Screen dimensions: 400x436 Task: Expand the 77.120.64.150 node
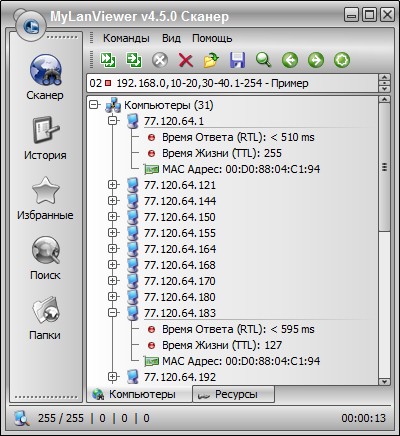[x=113, y=217]
